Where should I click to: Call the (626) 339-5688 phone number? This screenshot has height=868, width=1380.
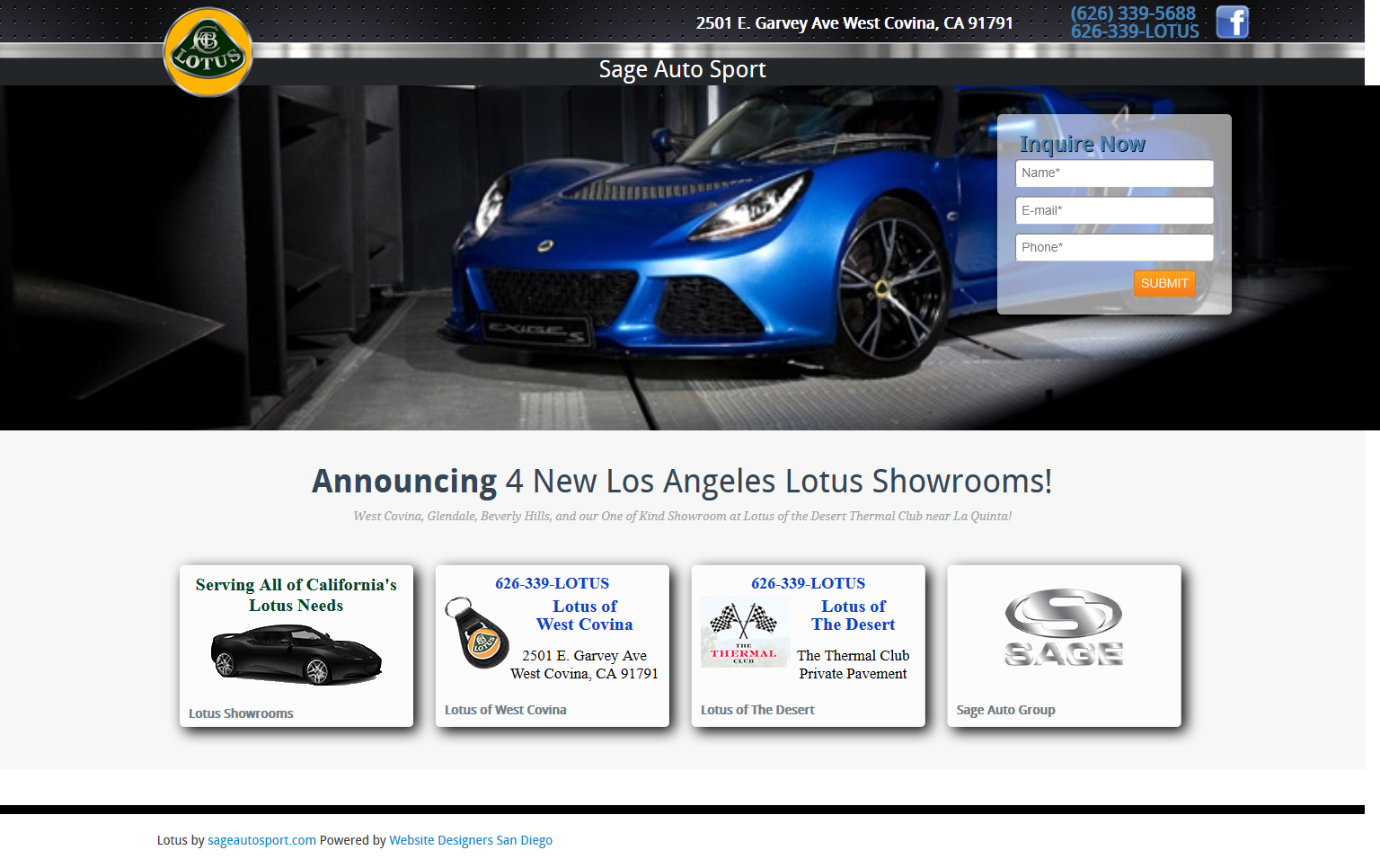click(1133, 13)
